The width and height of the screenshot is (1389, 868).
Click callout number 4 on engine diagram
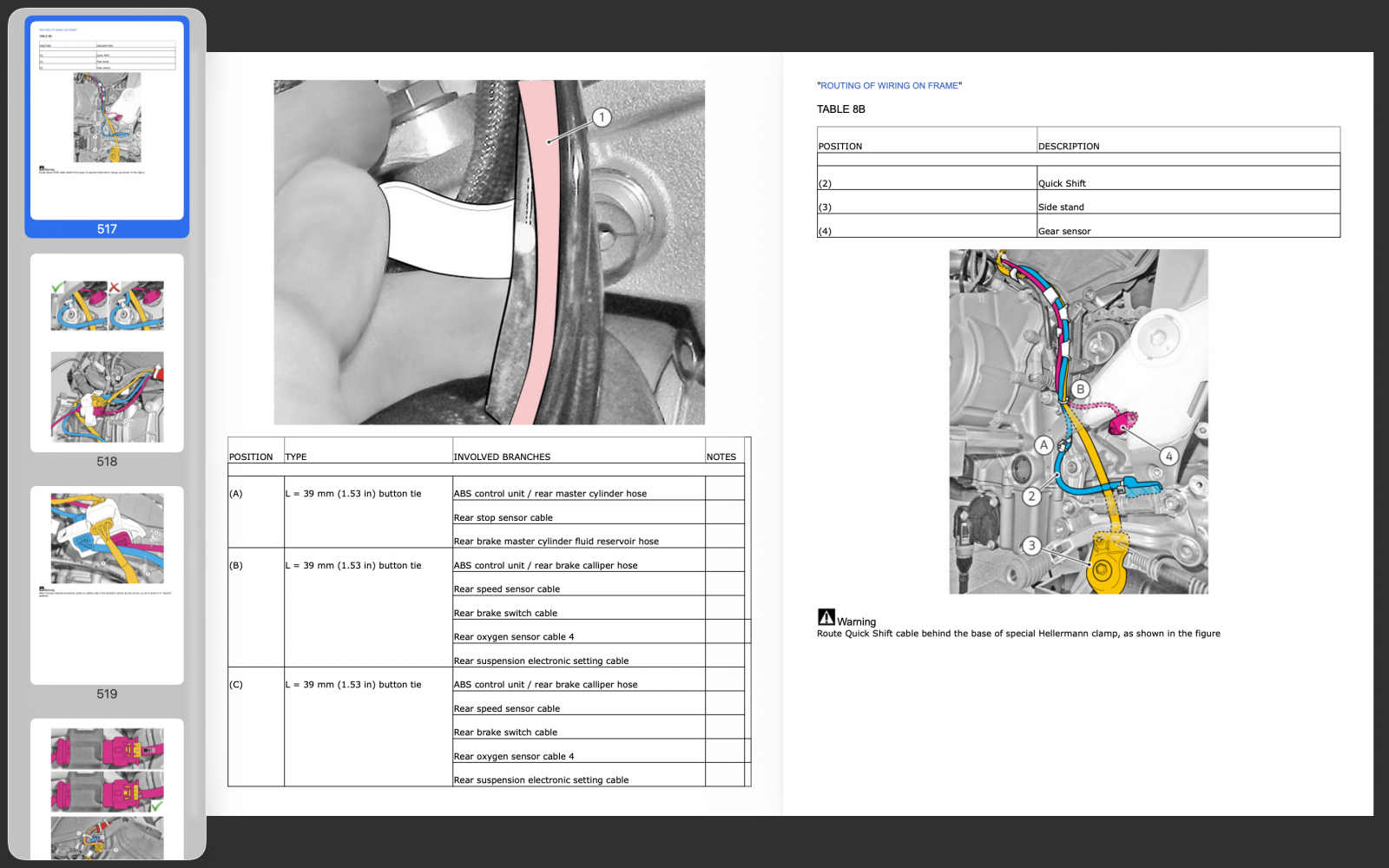[x=1168, y=456]
